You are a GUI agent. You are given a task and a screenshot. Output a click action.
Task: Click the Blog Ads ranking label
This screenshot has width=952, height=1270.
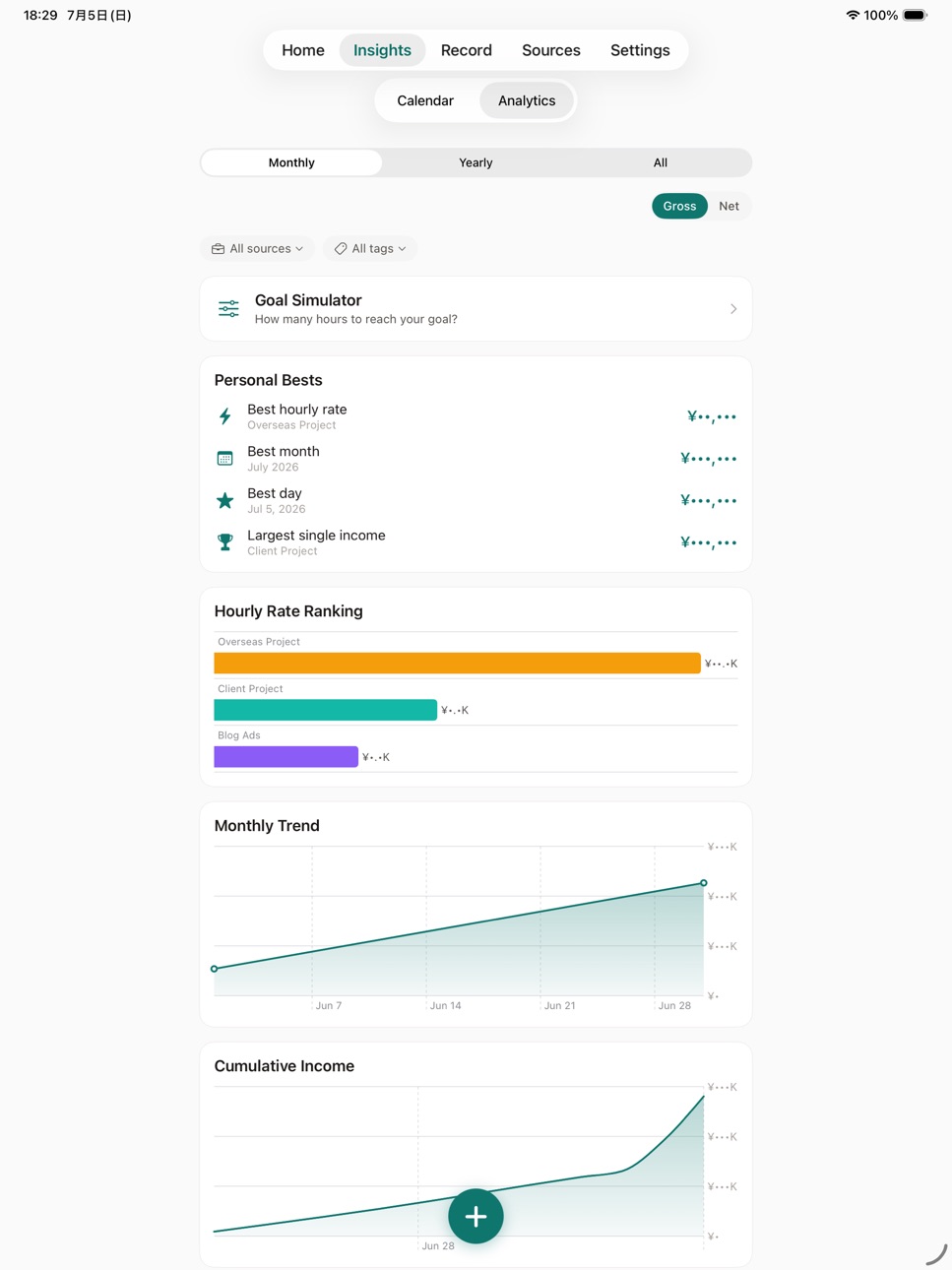[238, 735]
